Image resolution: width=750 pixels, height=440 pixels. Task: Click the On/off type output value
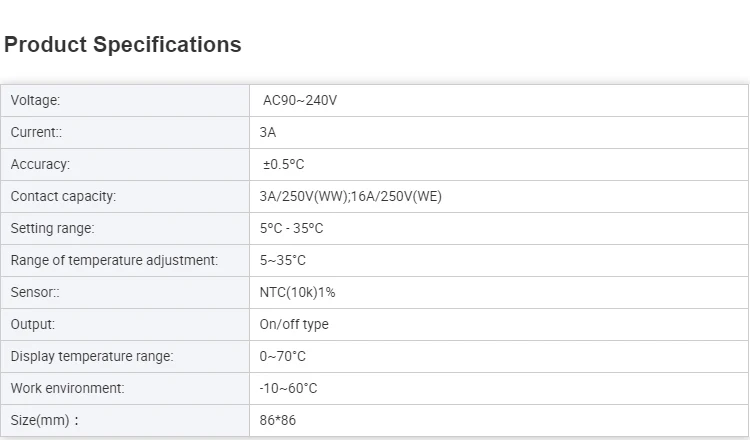pyautogui.click(x=294, y=324)
